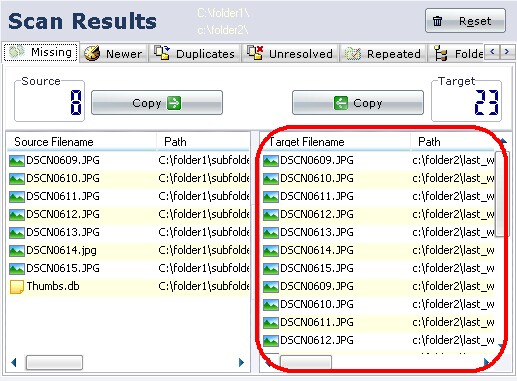The width and height of the screenshot is (517, 381).
Task: Click target list horizontal scrollbar thumb
Action: [x=306, y=362]
